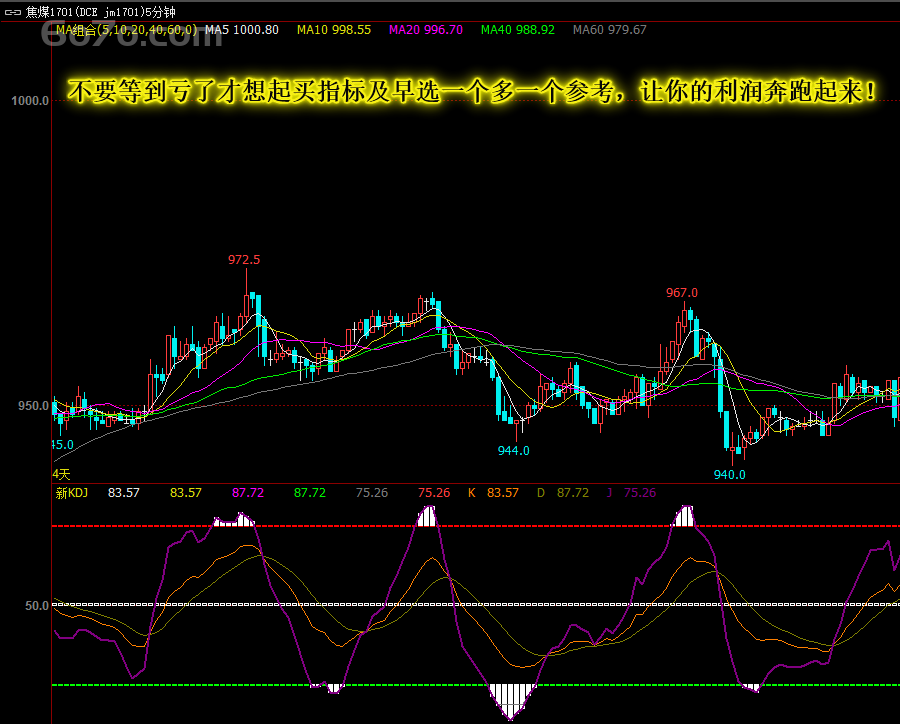The height and width of the screenshot is (724, 900).
Task: Click the purple J 75.26 readout
Action: click(631, 493)
